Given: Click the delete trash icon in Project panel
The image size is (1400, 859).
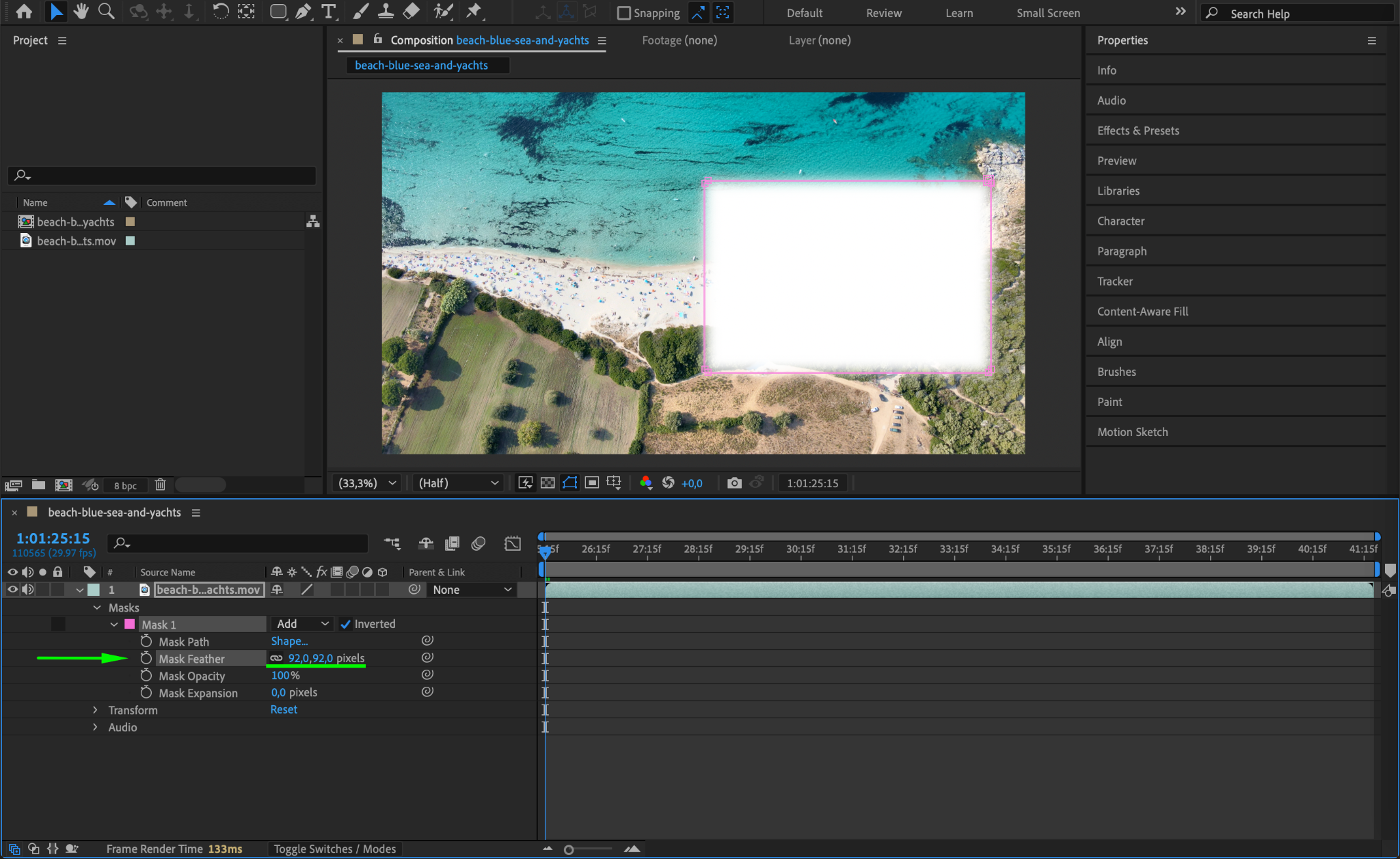Looking at the screenshot, I should point(160,485).
